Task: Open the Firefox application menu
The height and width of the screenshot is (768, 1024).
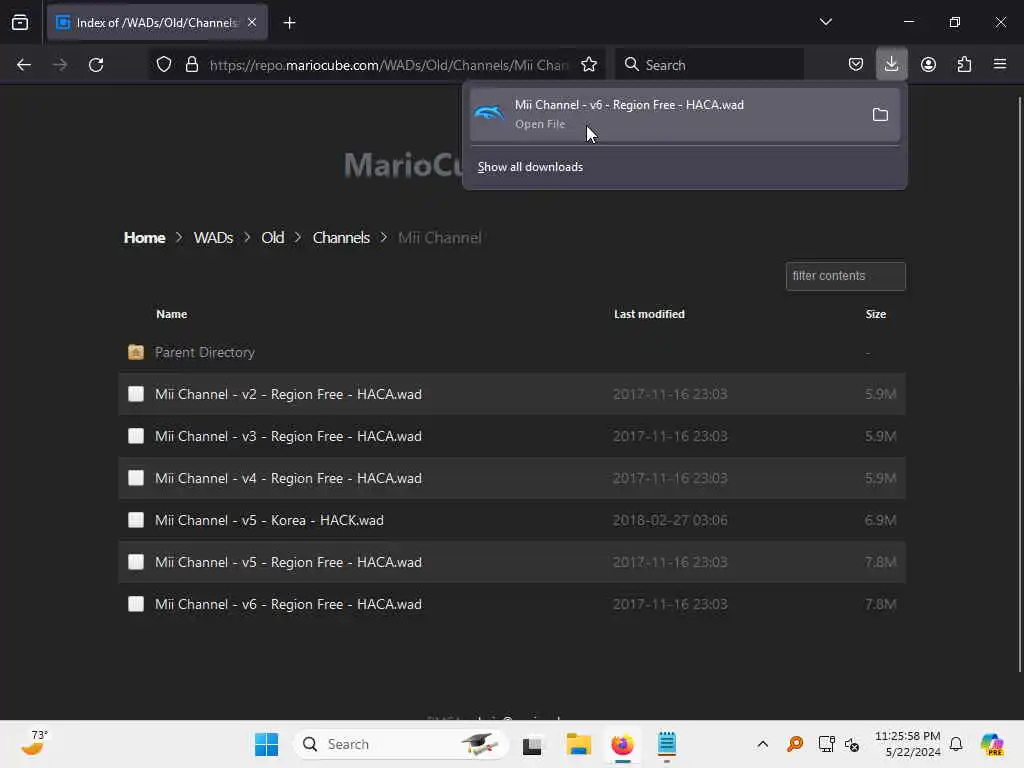Action: [1000, 65]
